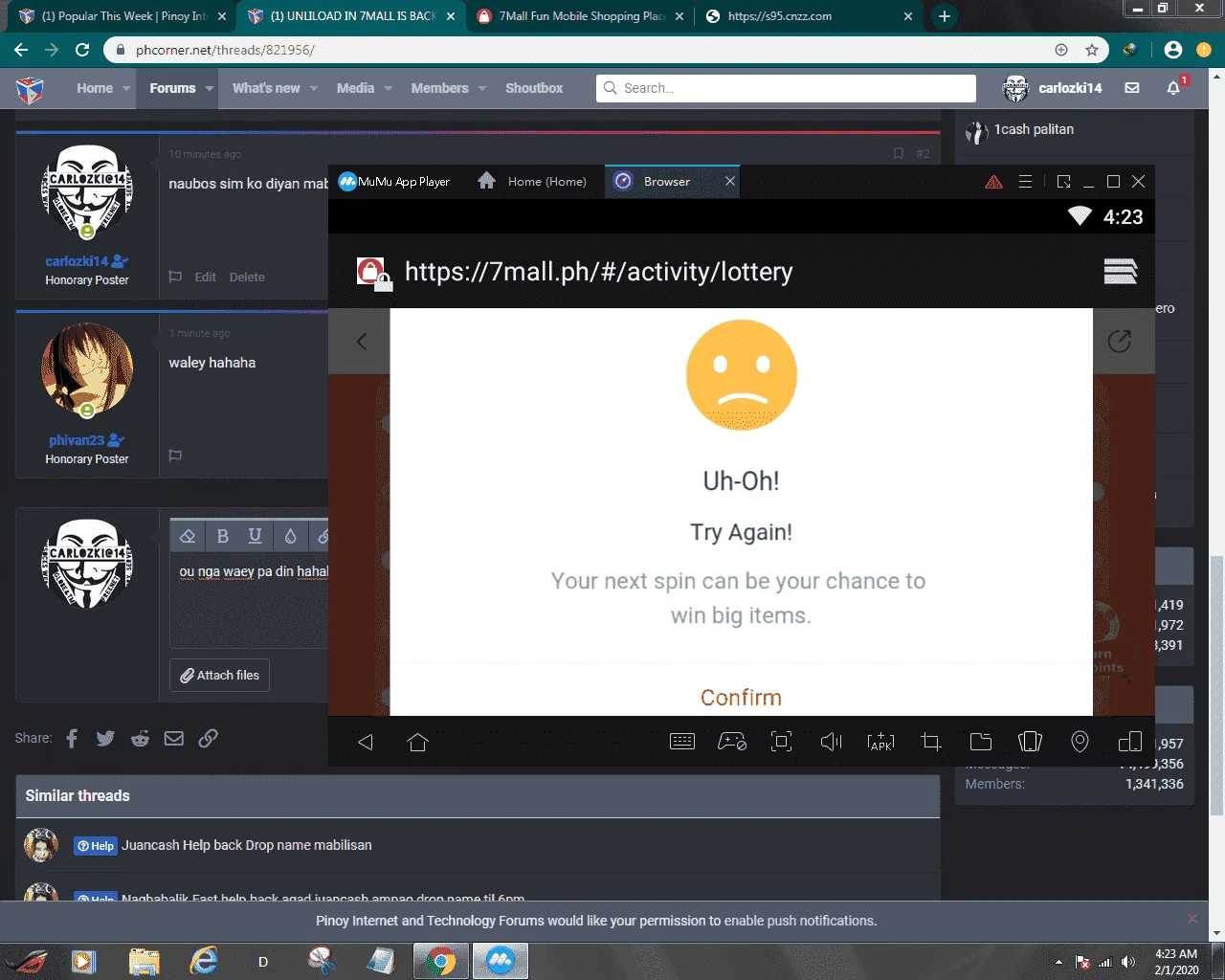Image resolution: width=1225 pixels, height=980 pixels.
Task: Bookmark Chrome page with star icon
Action: [x=1092, y=50]
